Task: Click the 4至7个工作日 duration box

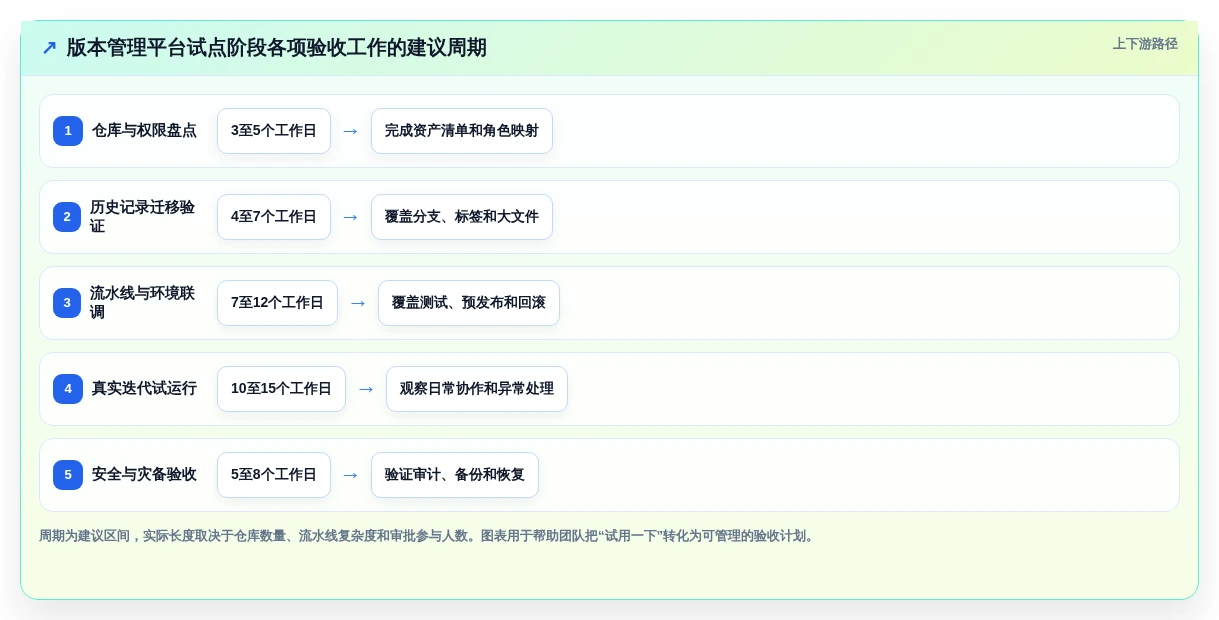Action: (274, 217)
